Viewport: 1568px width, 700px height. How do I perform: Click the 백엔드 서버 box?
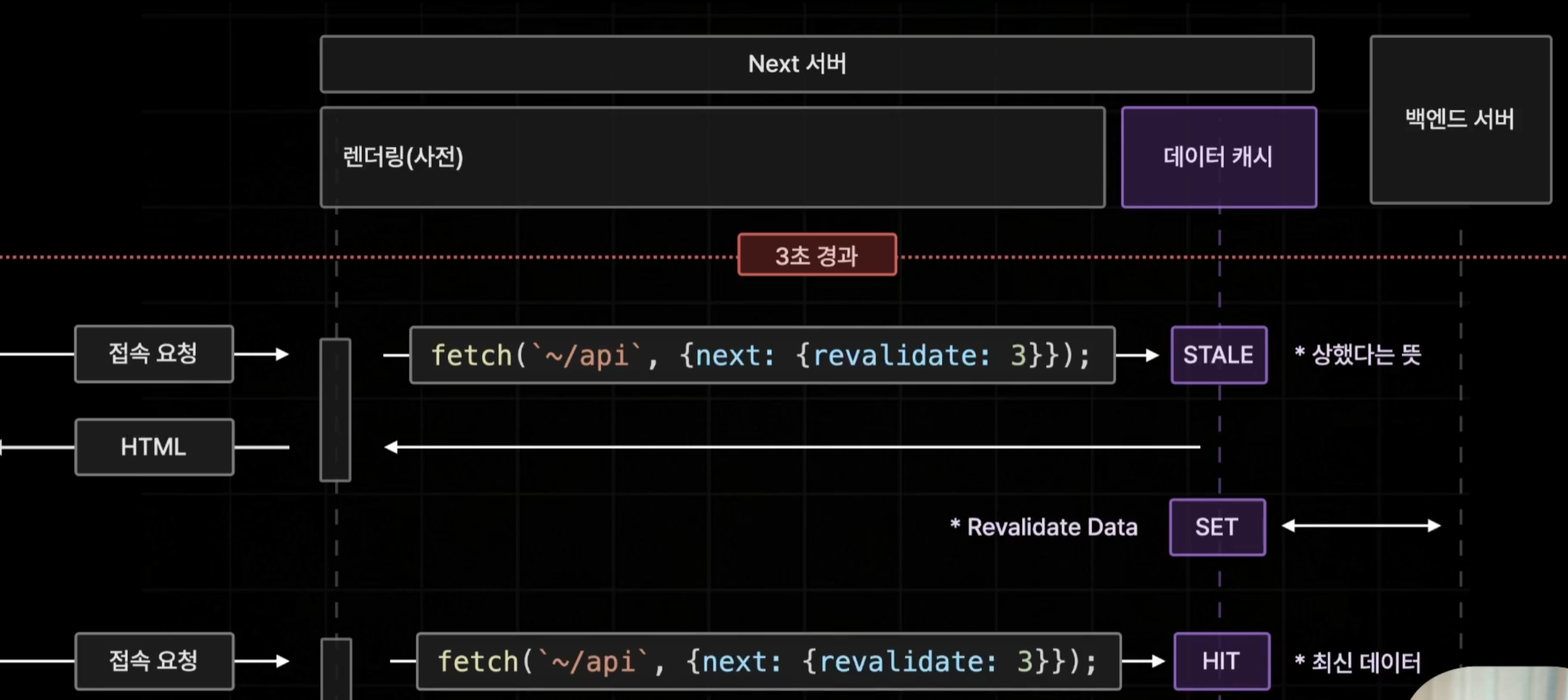click(x=1460, y=119)
